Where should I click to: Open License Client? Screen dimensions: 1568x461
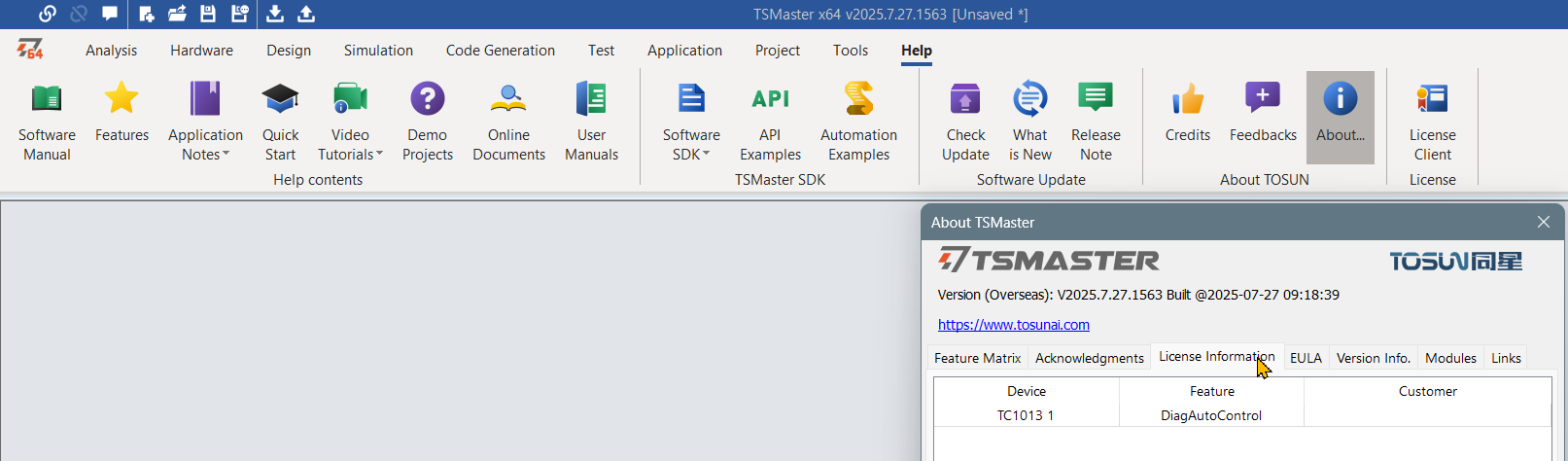[x=1433, y=122]
